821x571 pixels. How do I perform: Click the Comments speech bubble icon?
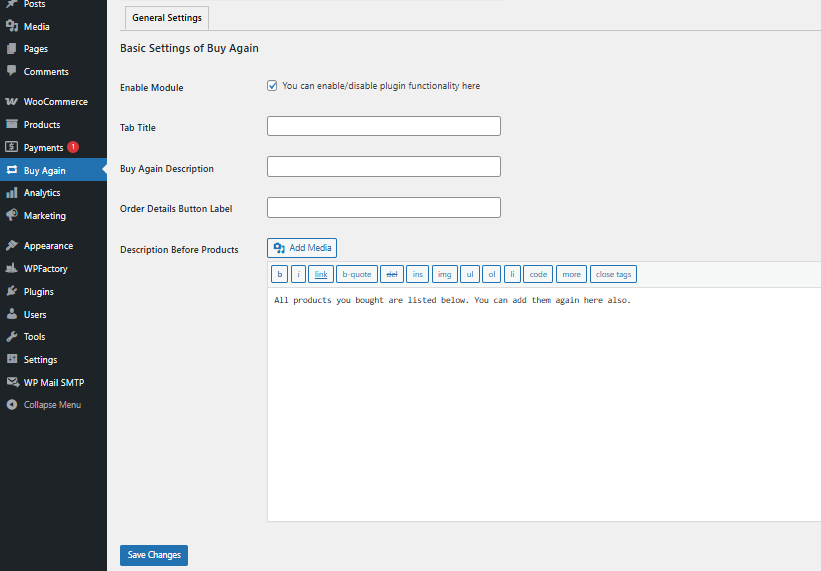pyautogui.click(x=12, y=71)
